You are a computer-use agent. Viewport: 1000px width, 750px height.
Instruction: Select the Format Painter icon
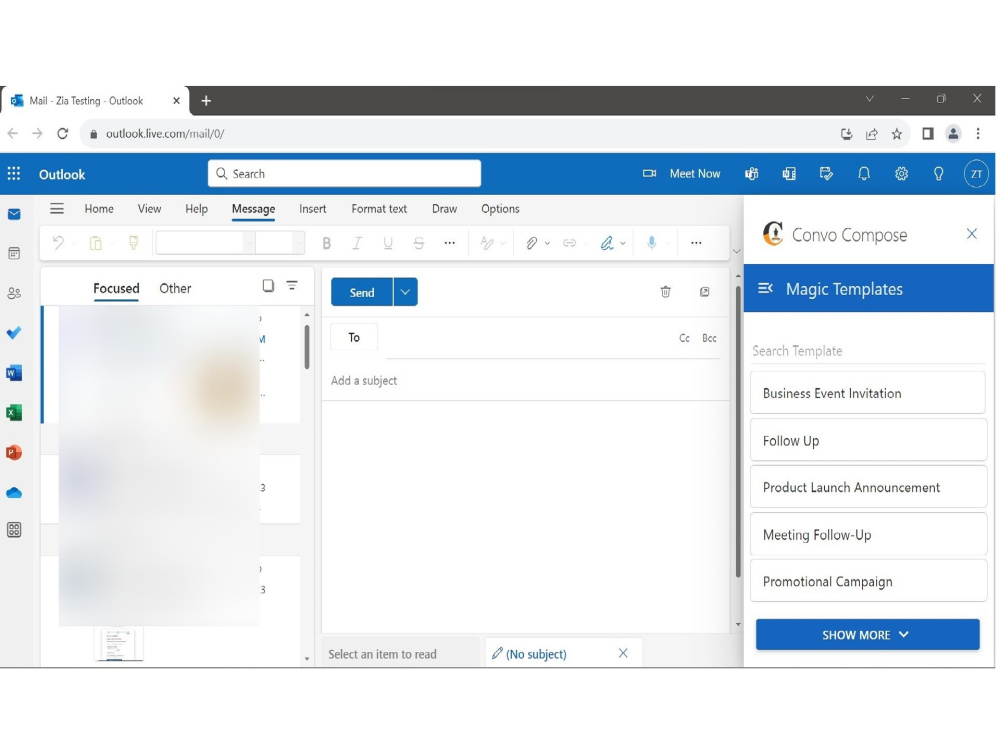point(133,243)
